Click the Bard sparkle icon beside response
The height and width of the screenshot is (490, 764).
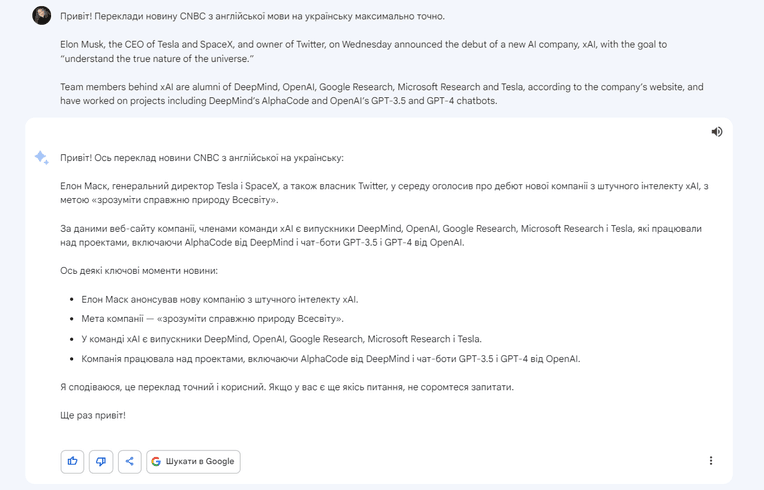[41, 157]
